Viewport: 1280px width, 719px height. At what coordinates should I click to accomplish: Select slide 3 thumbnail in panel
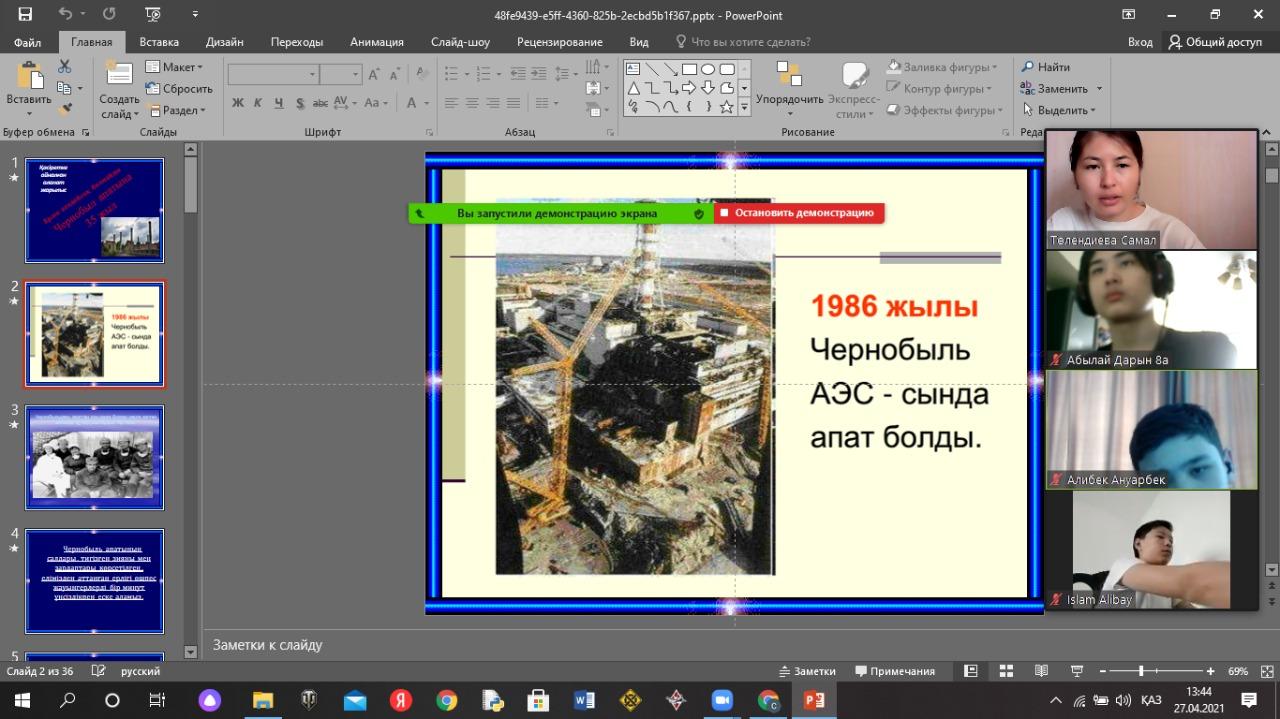click(94, 457)
